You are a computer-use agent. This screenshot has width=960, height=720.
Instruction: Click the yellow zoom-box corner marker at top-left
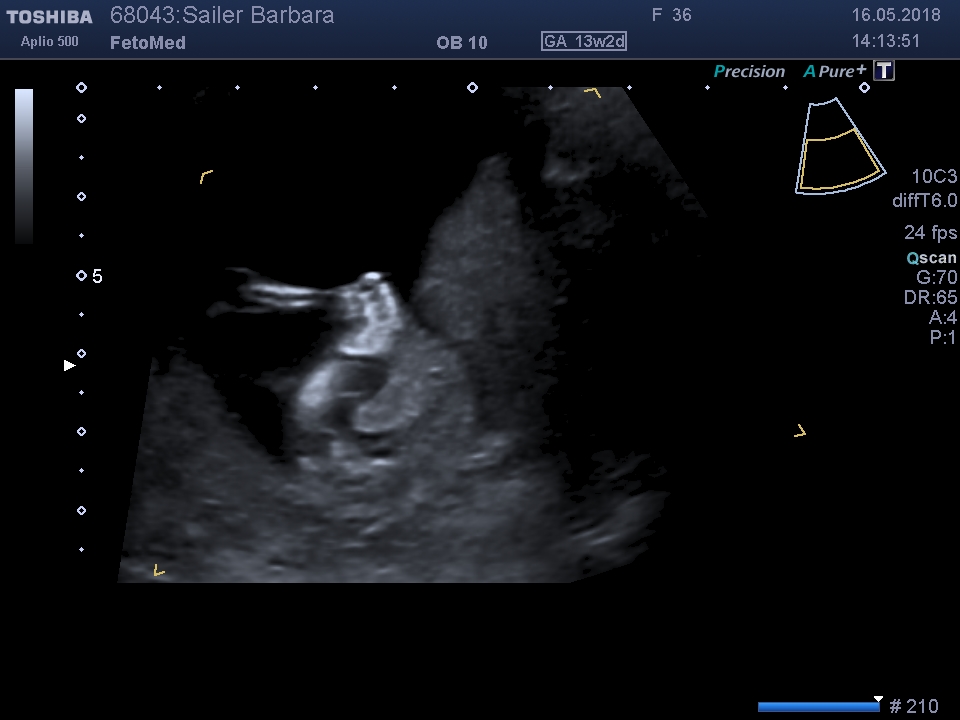(206, 177)
